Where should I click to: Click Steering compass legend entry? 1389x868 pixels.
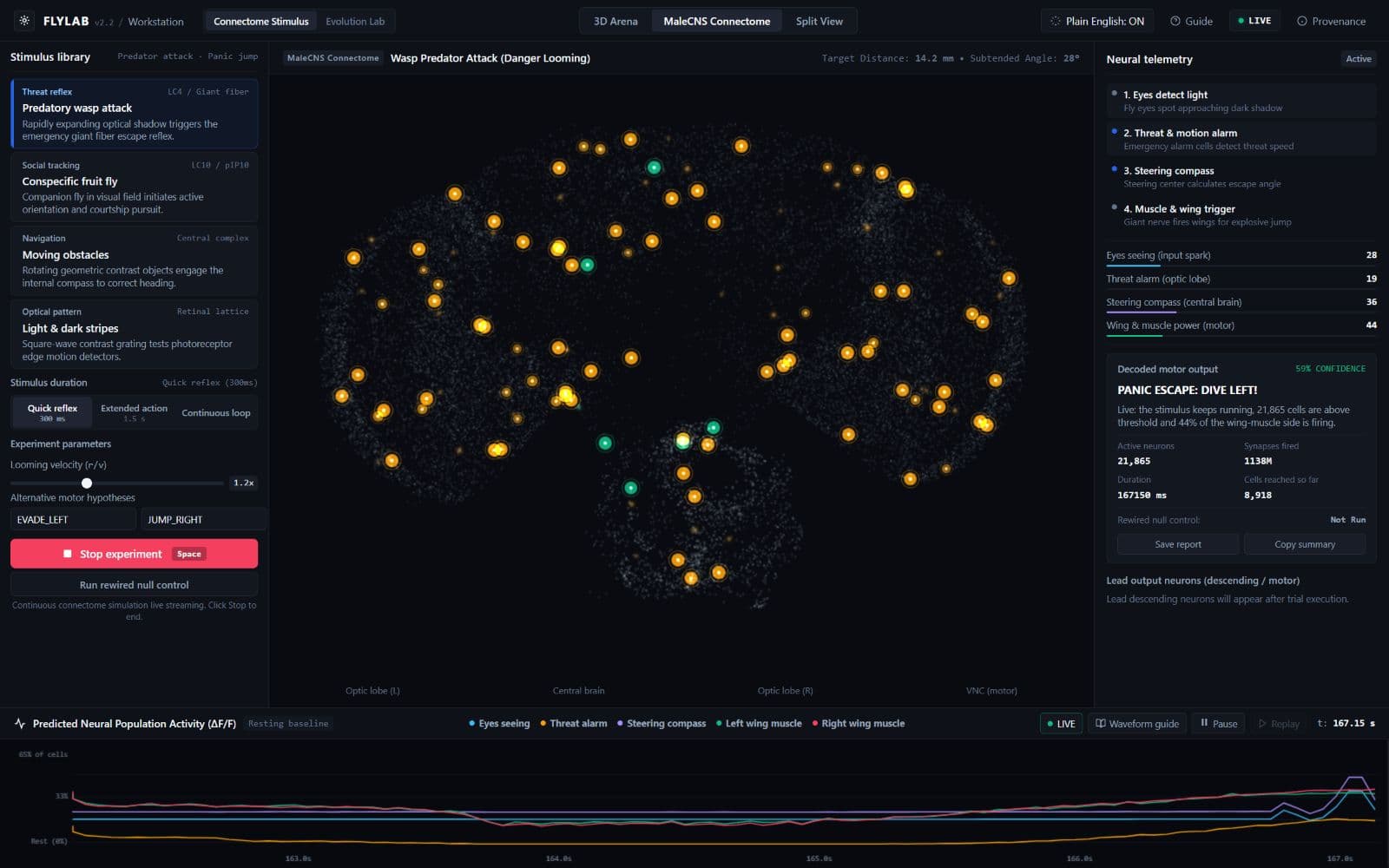click(662, 723)
